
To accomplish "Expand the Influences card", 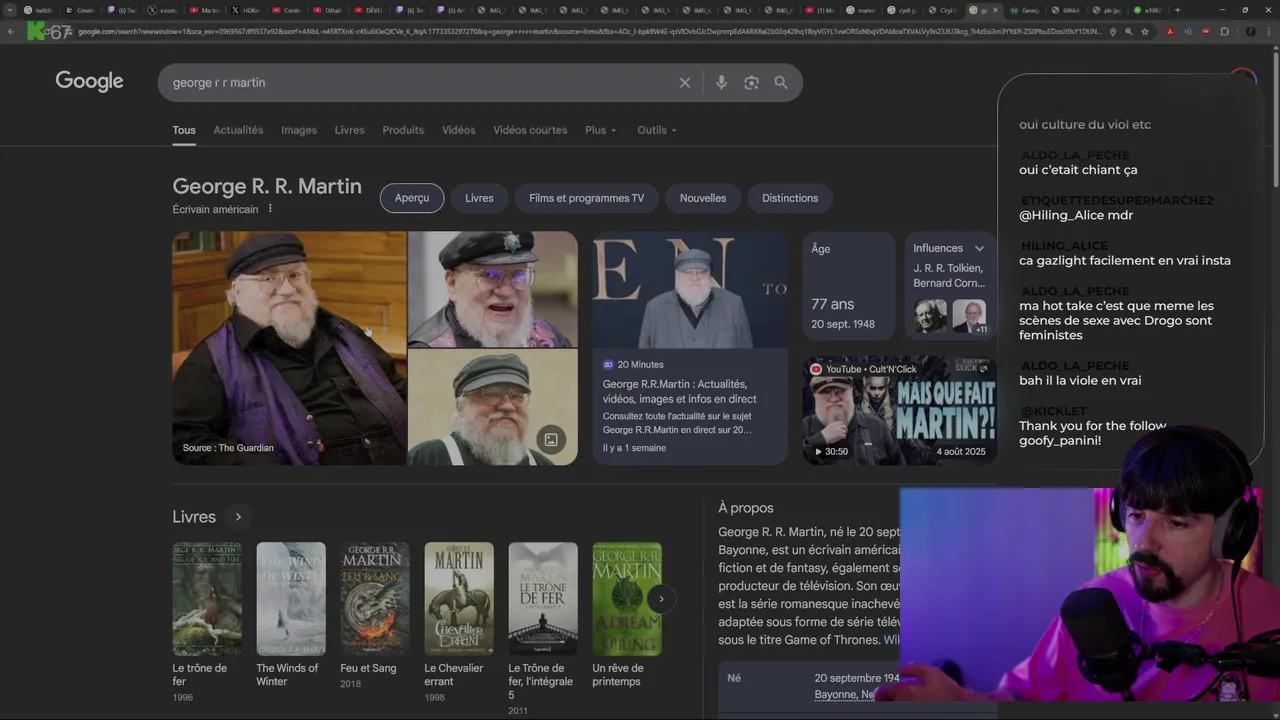I will [x=979, y=248].
